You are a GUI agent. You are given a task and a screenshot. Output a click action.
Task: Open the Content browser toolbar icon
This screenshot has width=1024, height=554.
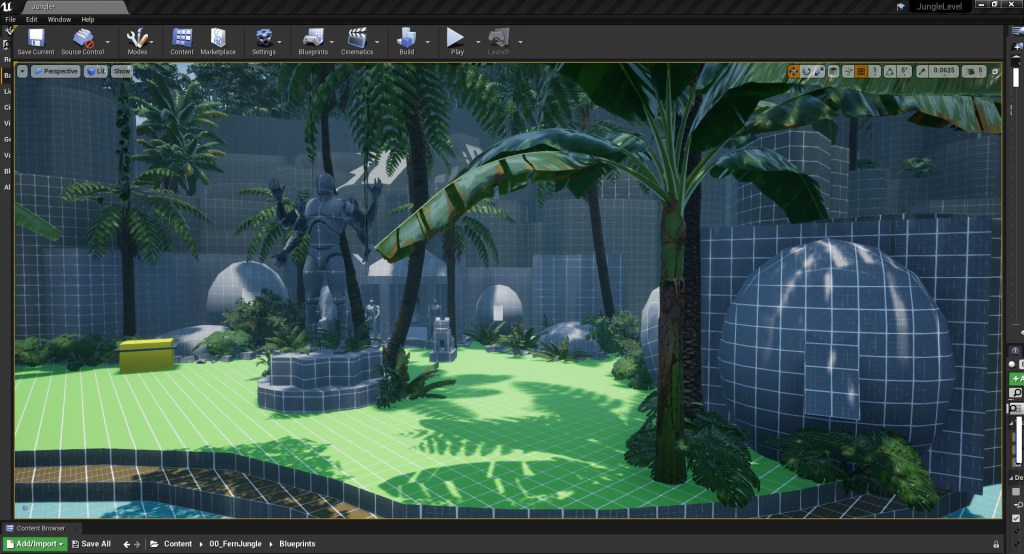point(181,39)
